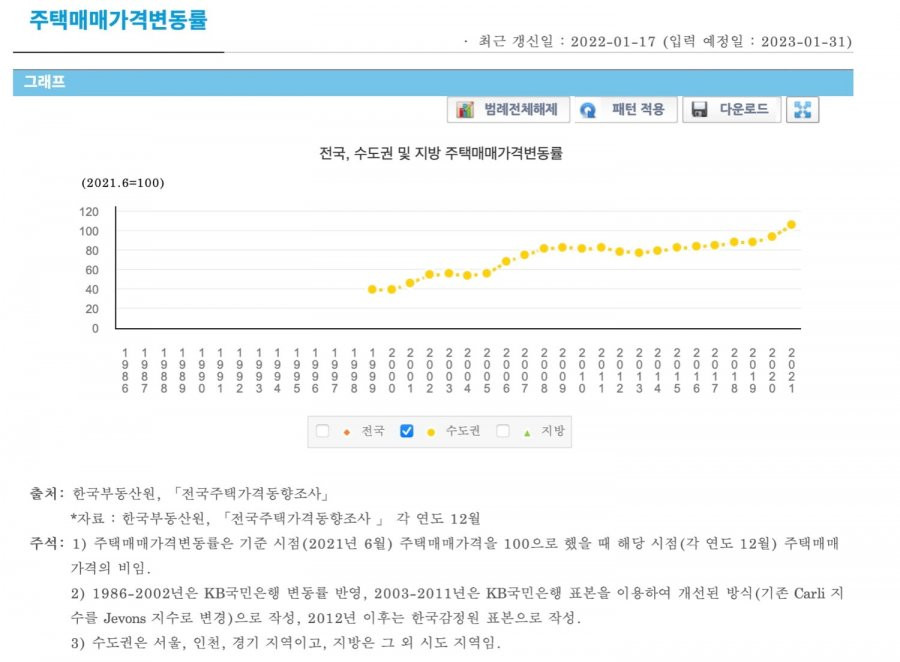Select the 그래프 section header bar
Image resolution: width=900 pixels, height=662 pixels.
[433, 82]
